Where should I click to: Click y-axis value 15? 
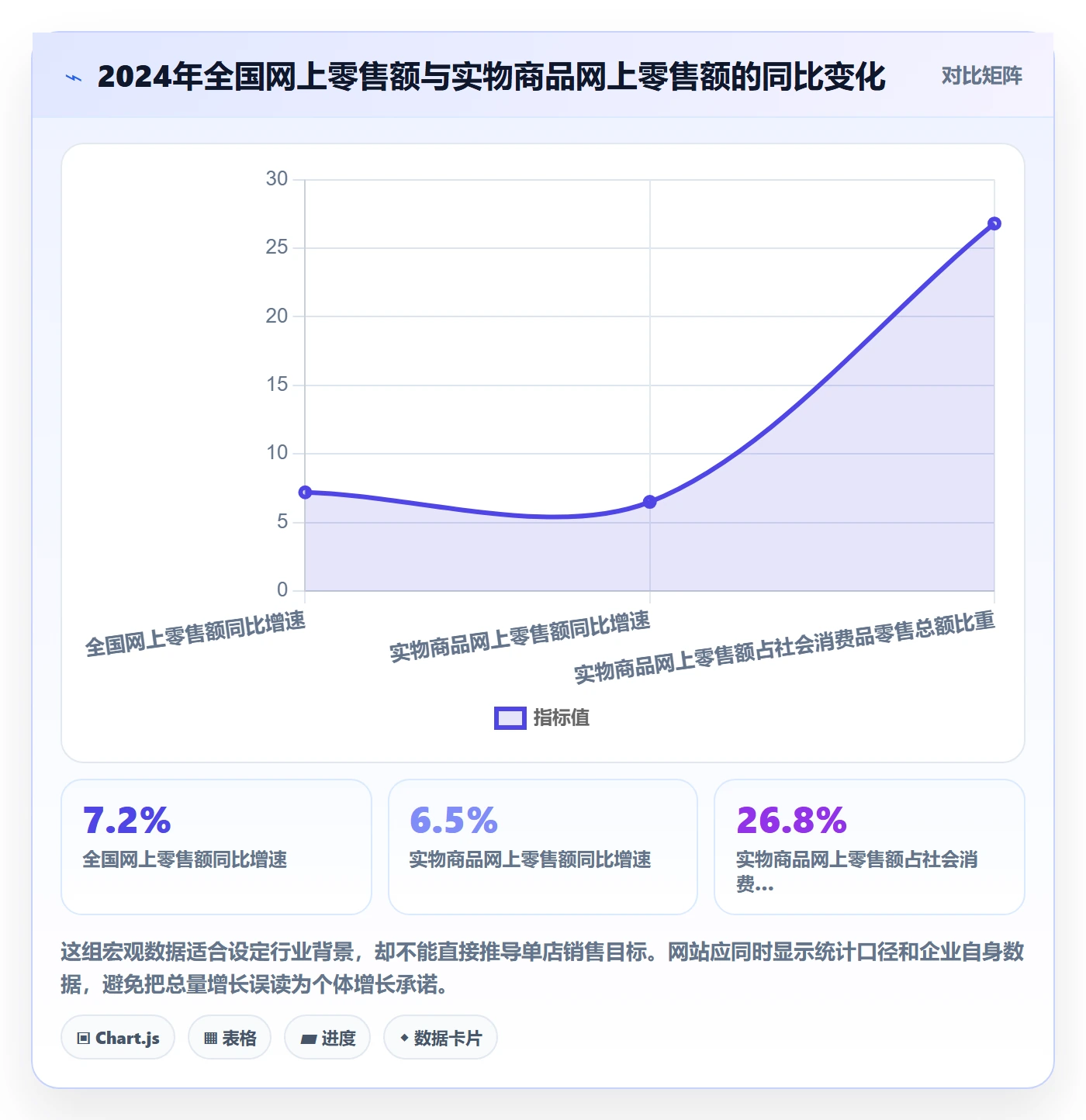[x=277, y=385]
